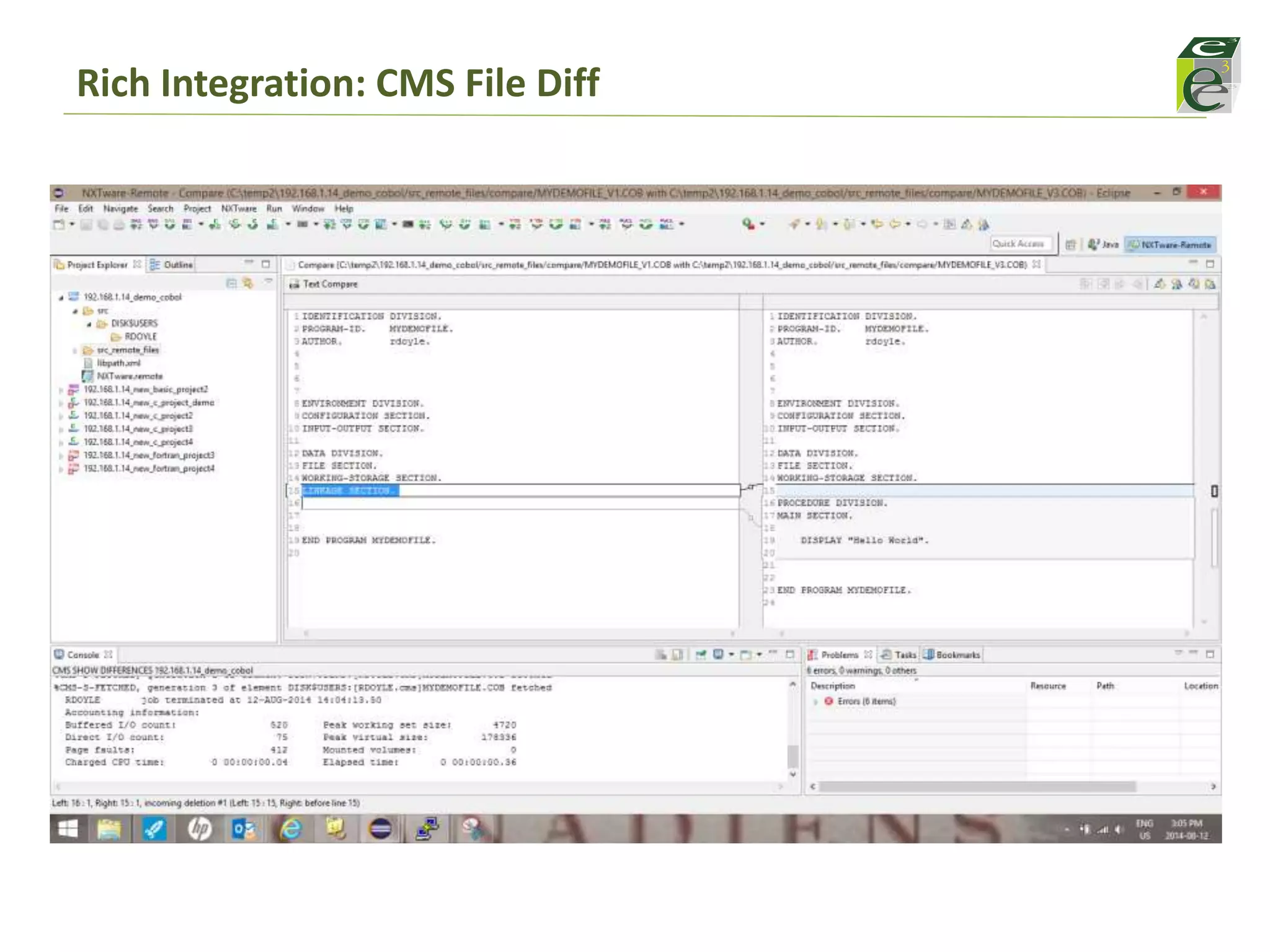
Task: Click the External Tools run icon
Action: (x=748, y=224)
